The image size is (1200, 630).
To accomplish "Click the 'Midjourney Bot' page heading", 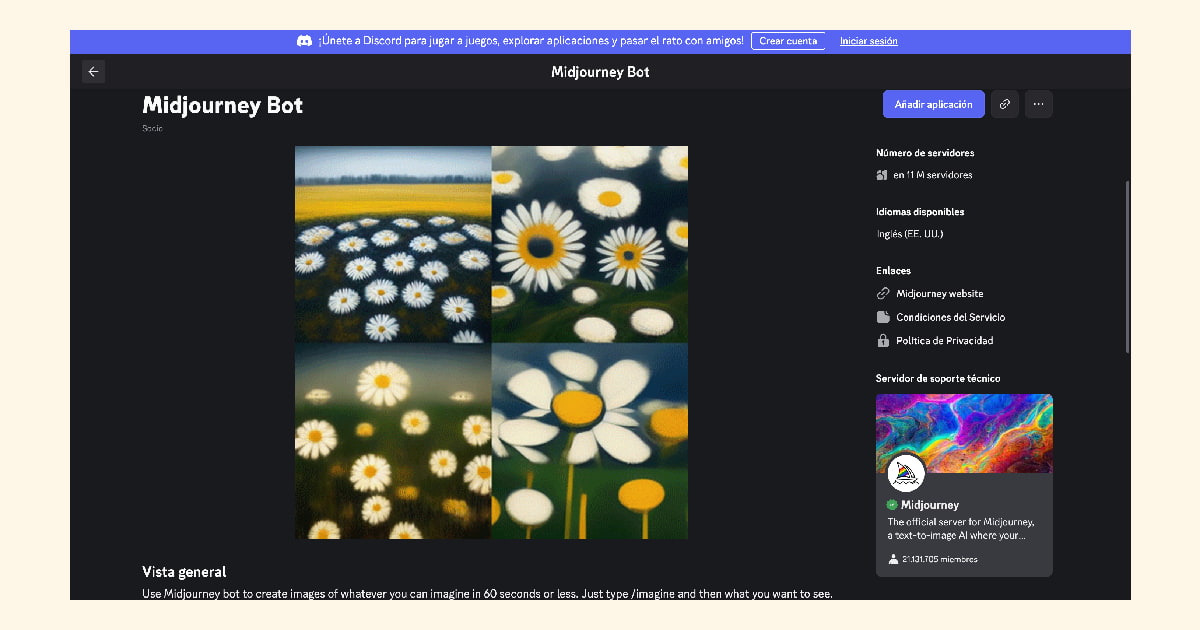I will (222, 105).
